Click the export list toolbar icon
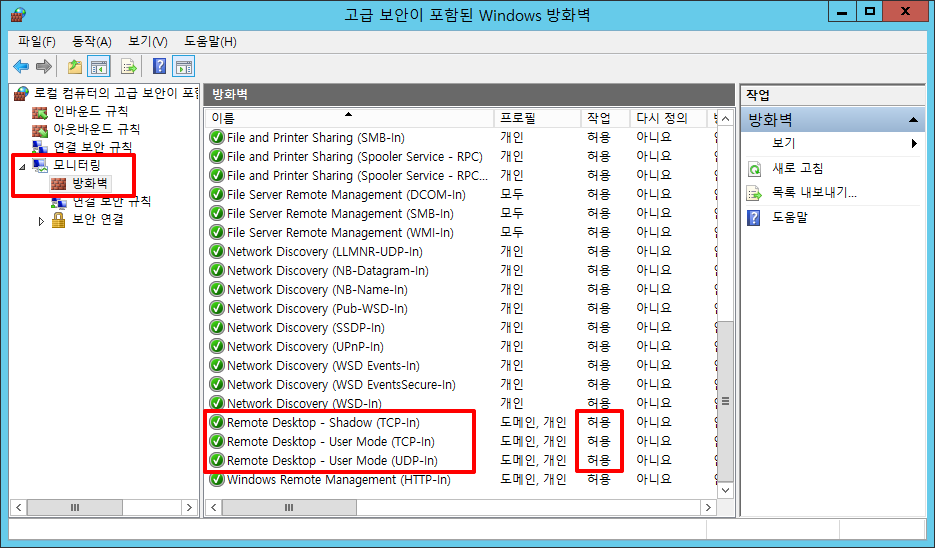The image size is (935, 548). pos(128,66)
